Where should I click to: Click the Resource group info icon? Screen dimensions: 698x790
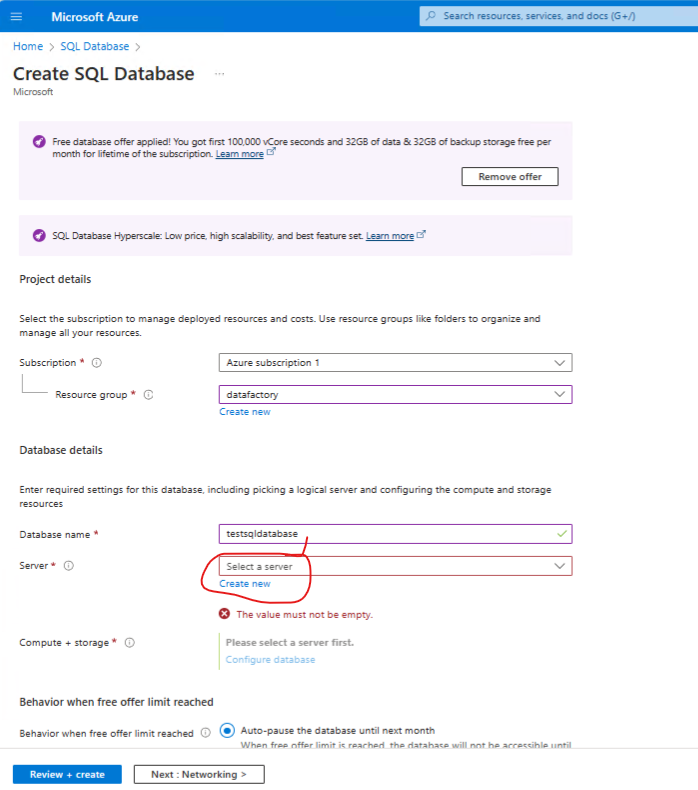point(148,394)
